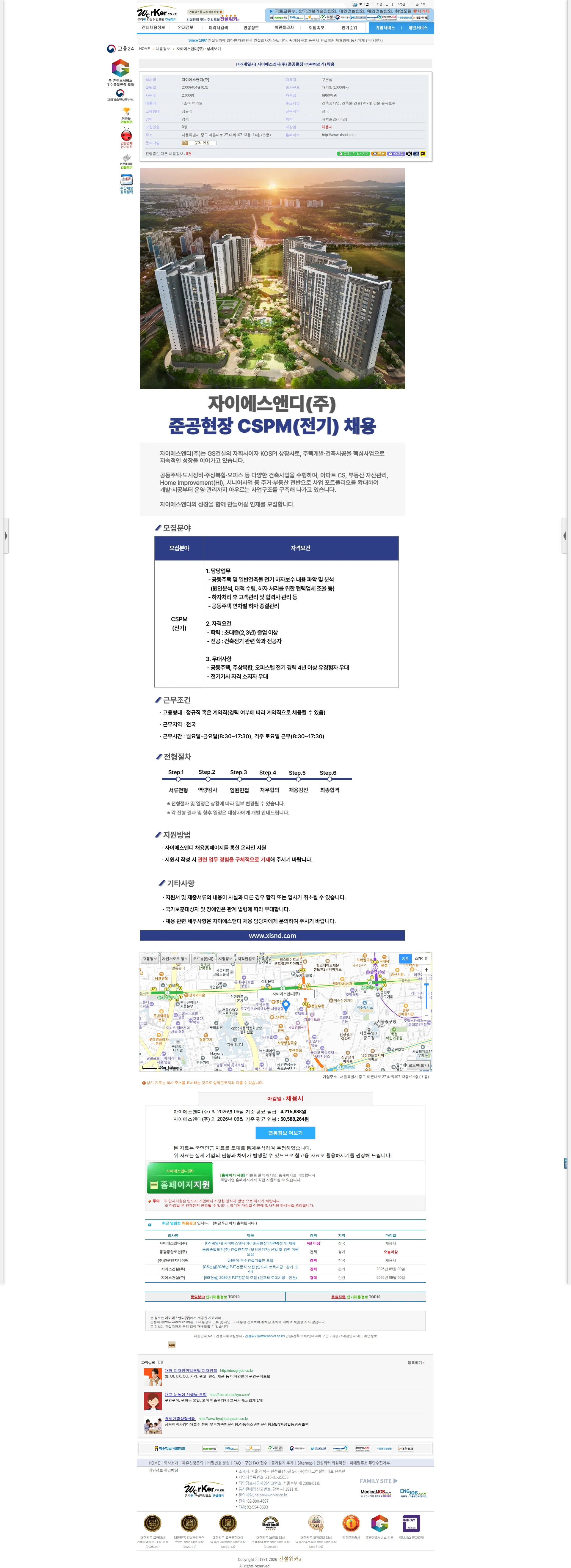Click the 스크랩 scrap button
The height and width of the screenshot is (1568, 571).
pos(396,153)
